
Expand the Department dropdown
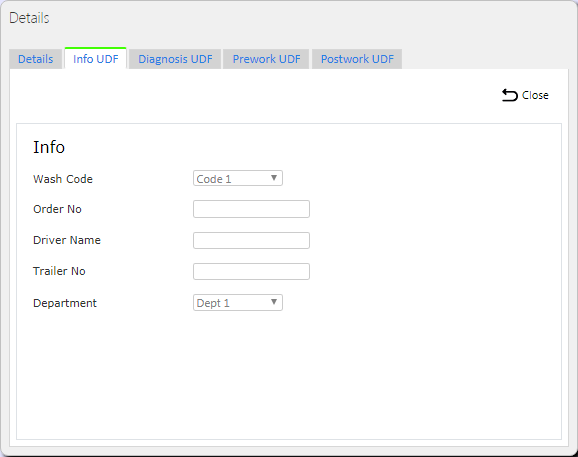click(x=238, y=303)
